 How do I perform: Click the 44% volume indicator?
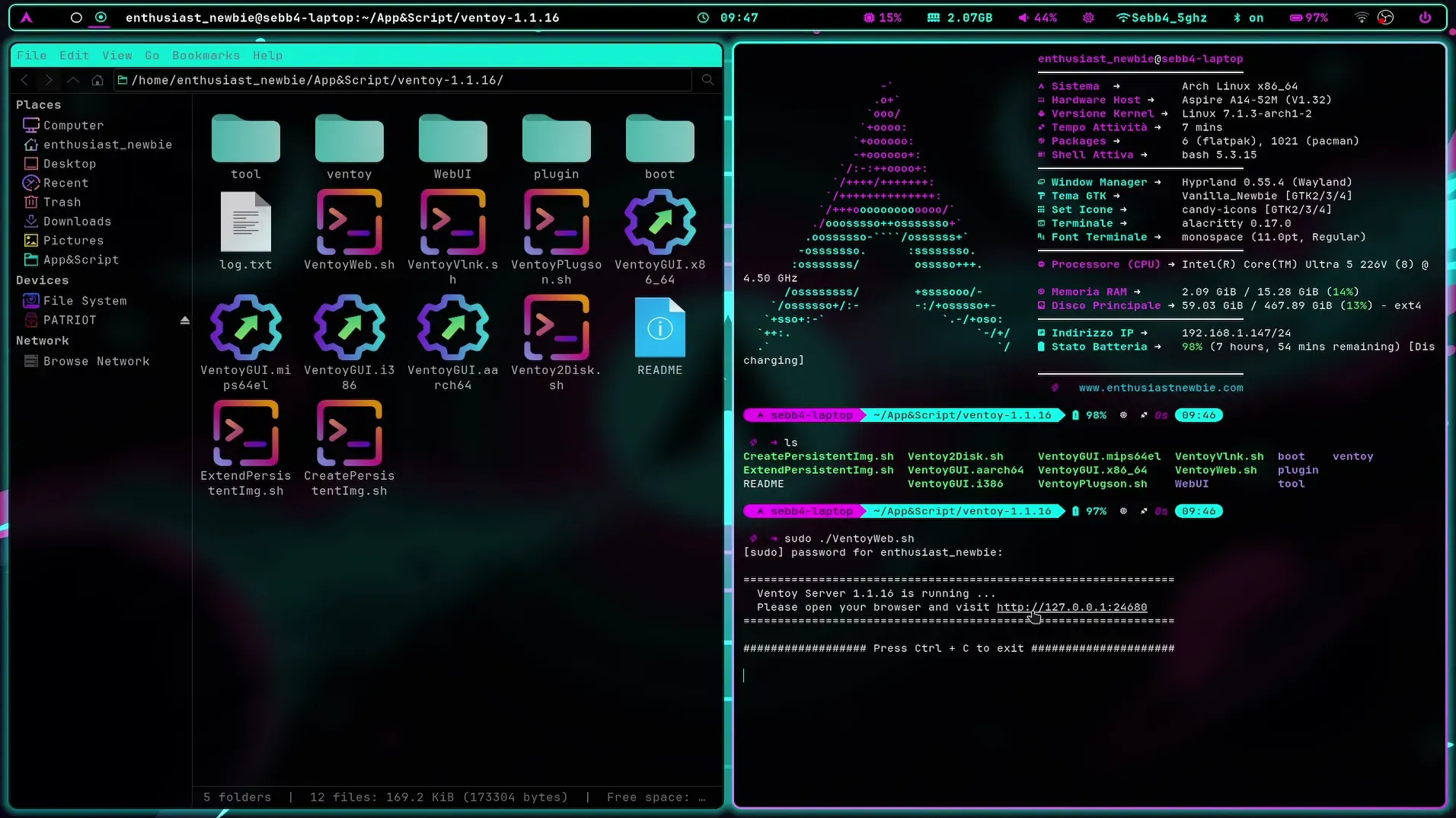[1037, 18]
